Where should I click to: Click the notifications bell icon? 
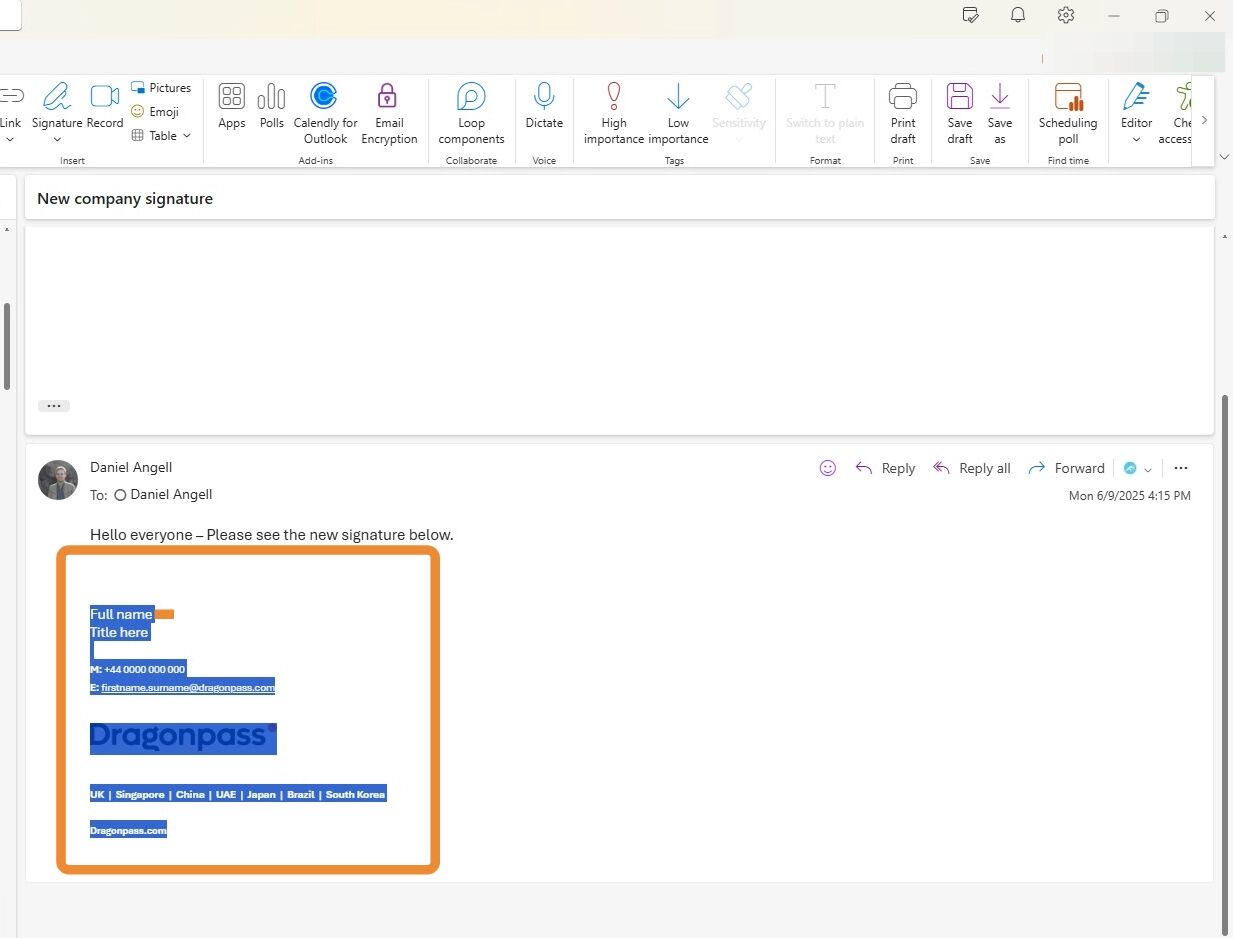(1018, 15)
